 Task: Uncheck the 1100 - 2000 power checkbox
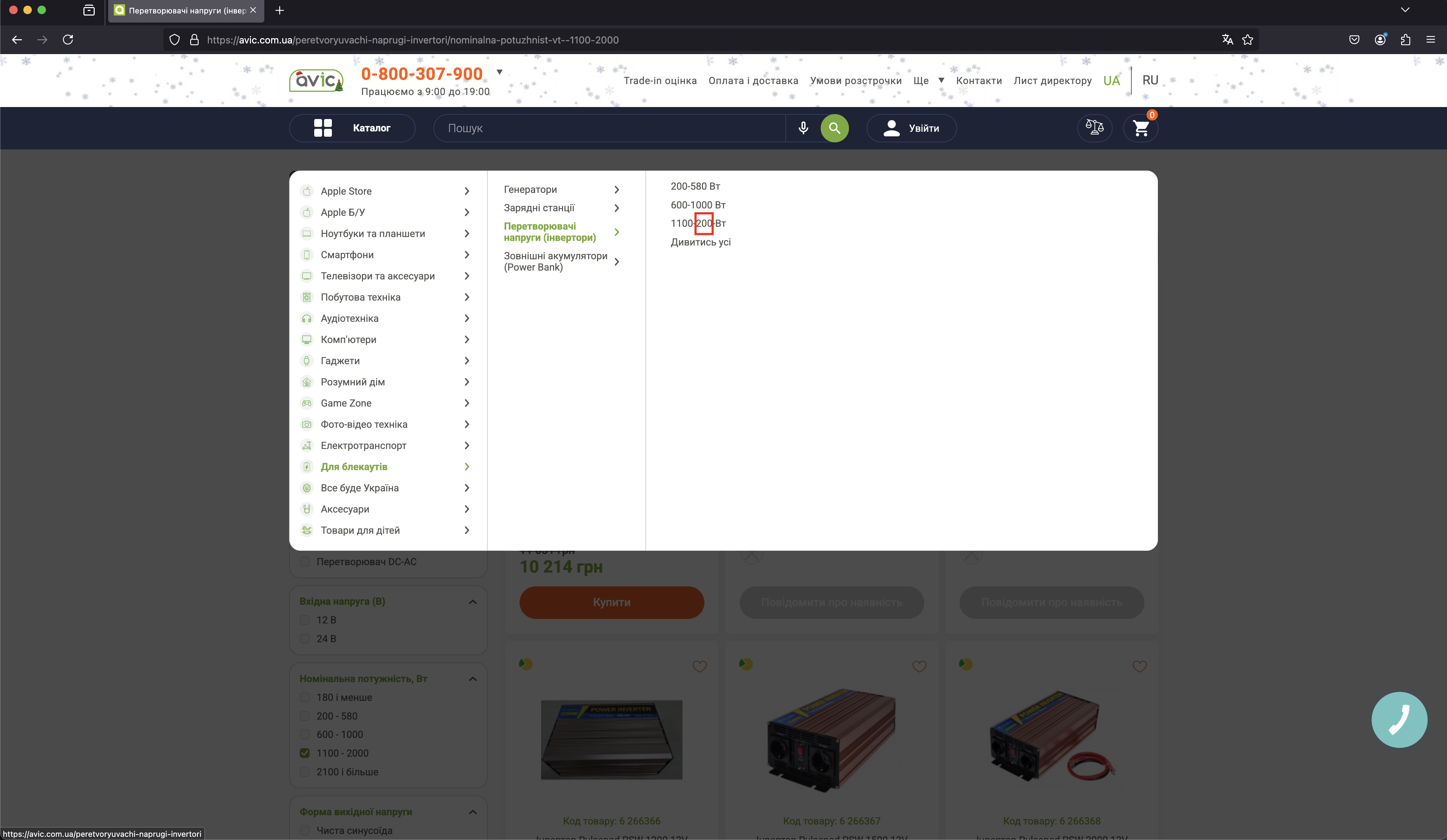[x=305, y=753]
